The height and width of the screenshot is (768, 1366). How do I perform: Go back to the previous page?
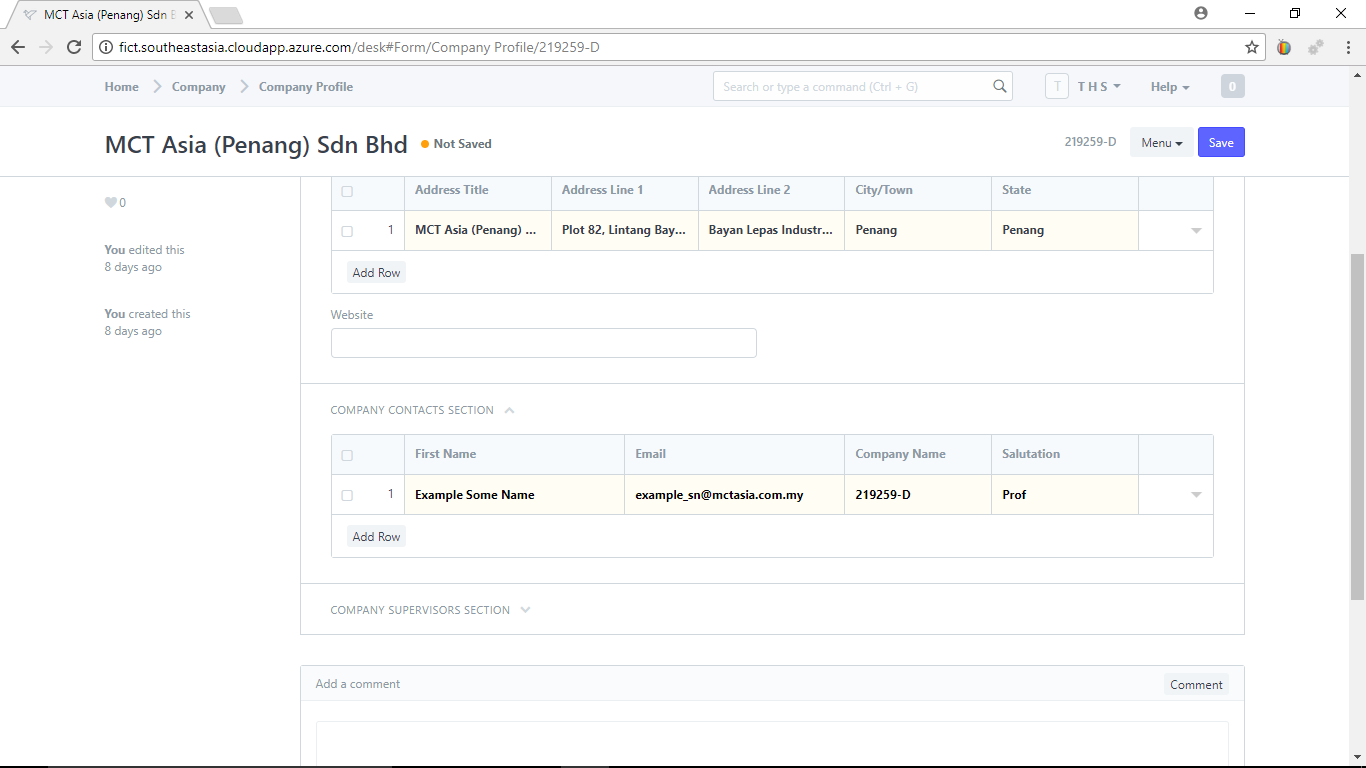click(x=18, y=47)
